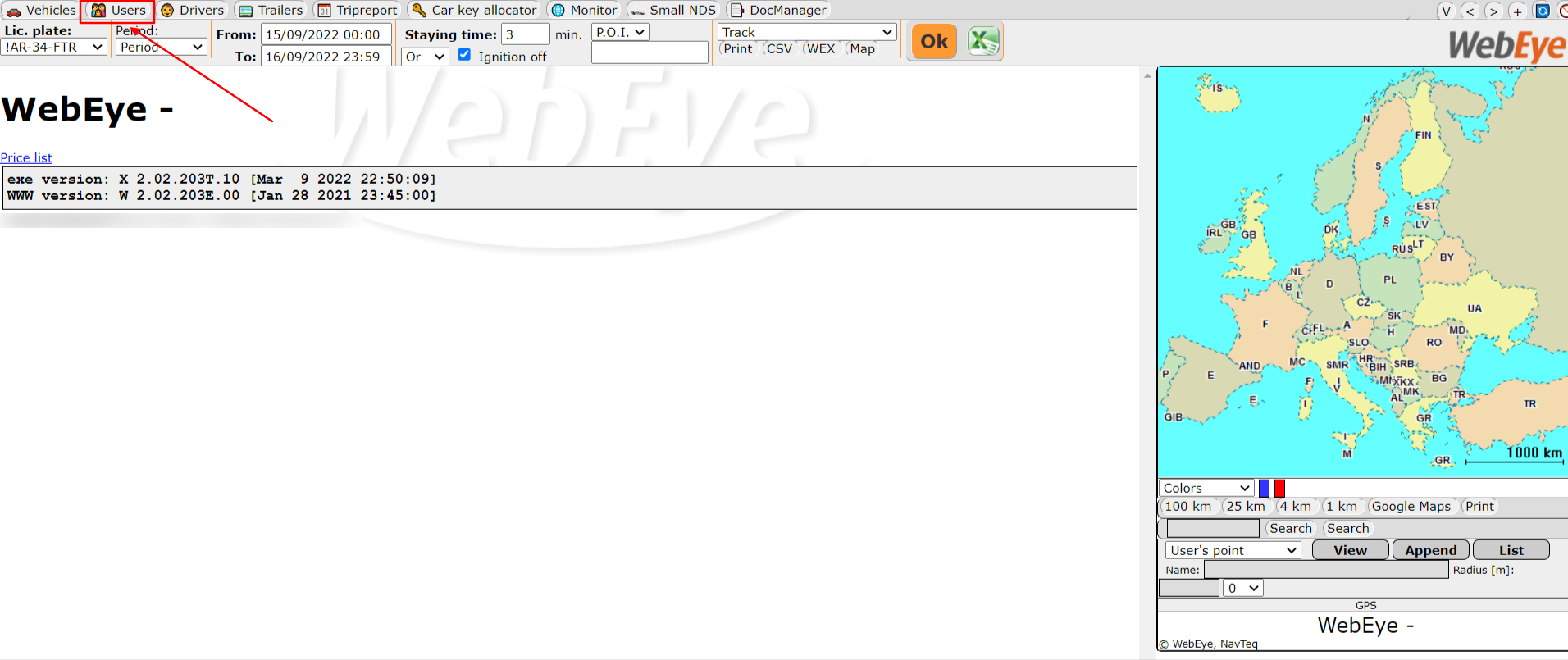
Task: Click the grey field left of 0 dropdown
Action: pyautogui.click(x=1189, y=588)
